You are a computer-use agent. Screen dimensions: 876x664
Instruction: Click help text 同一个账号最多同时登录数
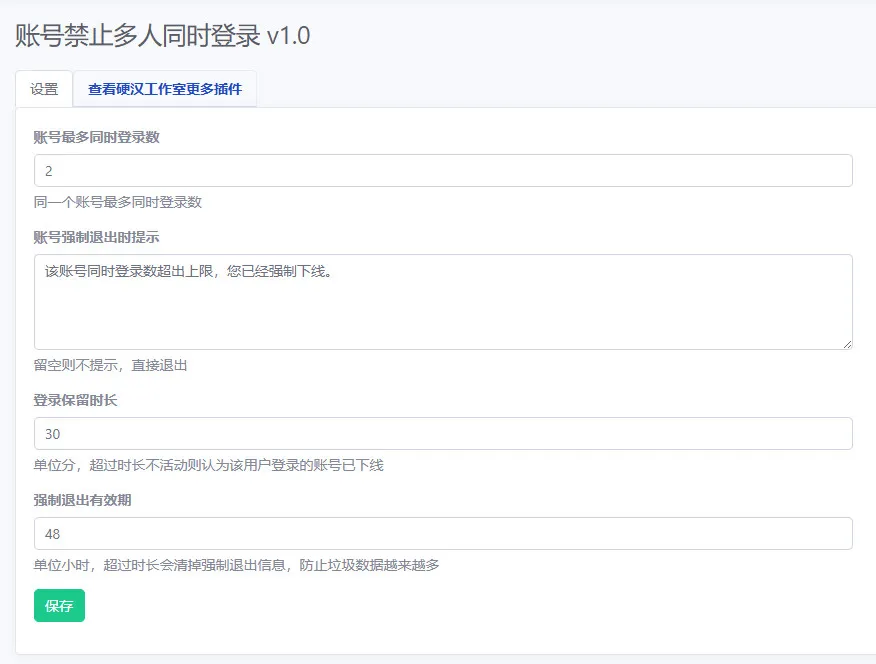point(118,202)
